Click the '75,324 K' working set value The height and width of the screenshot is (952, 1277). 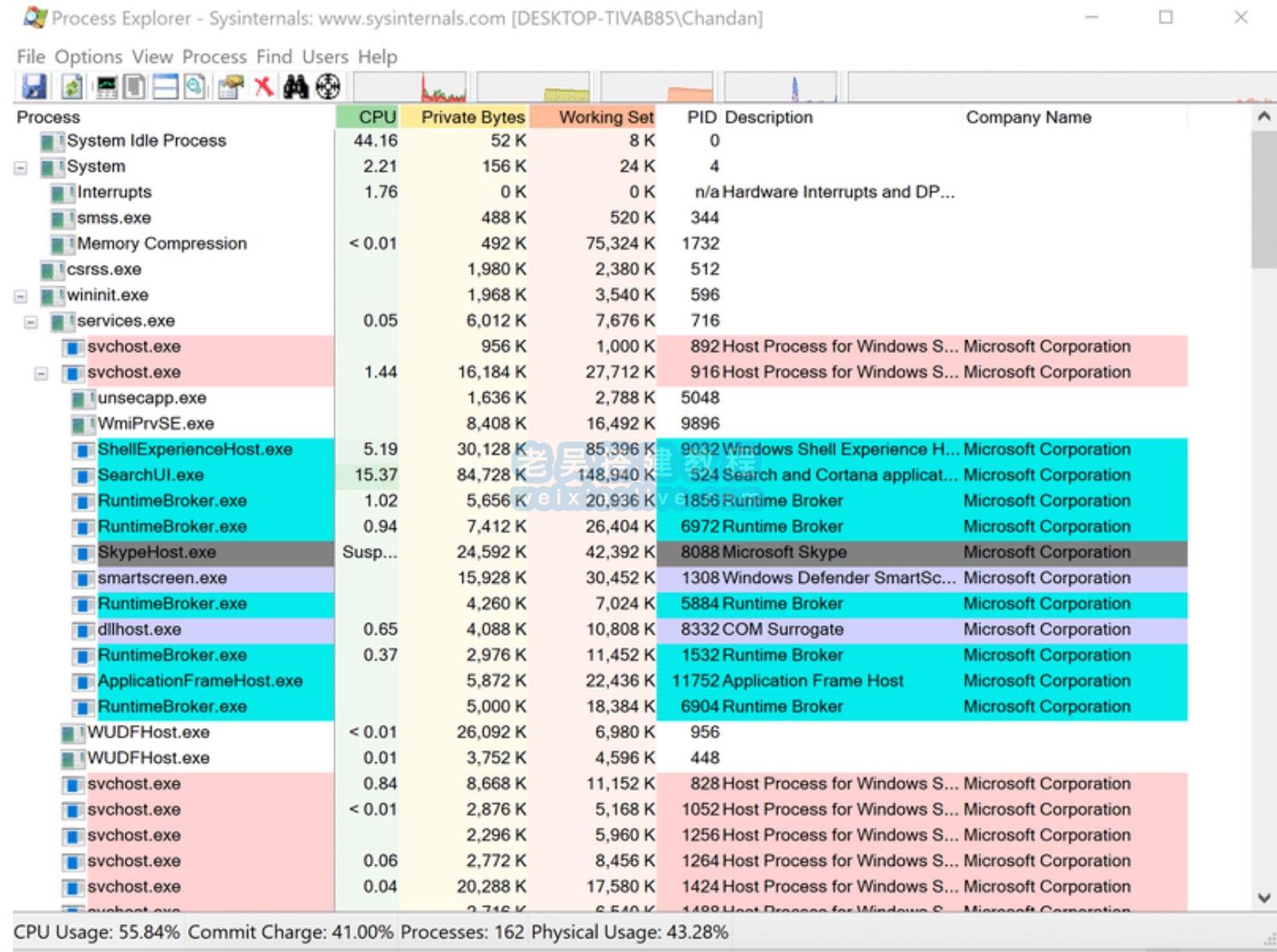[620, 244]
